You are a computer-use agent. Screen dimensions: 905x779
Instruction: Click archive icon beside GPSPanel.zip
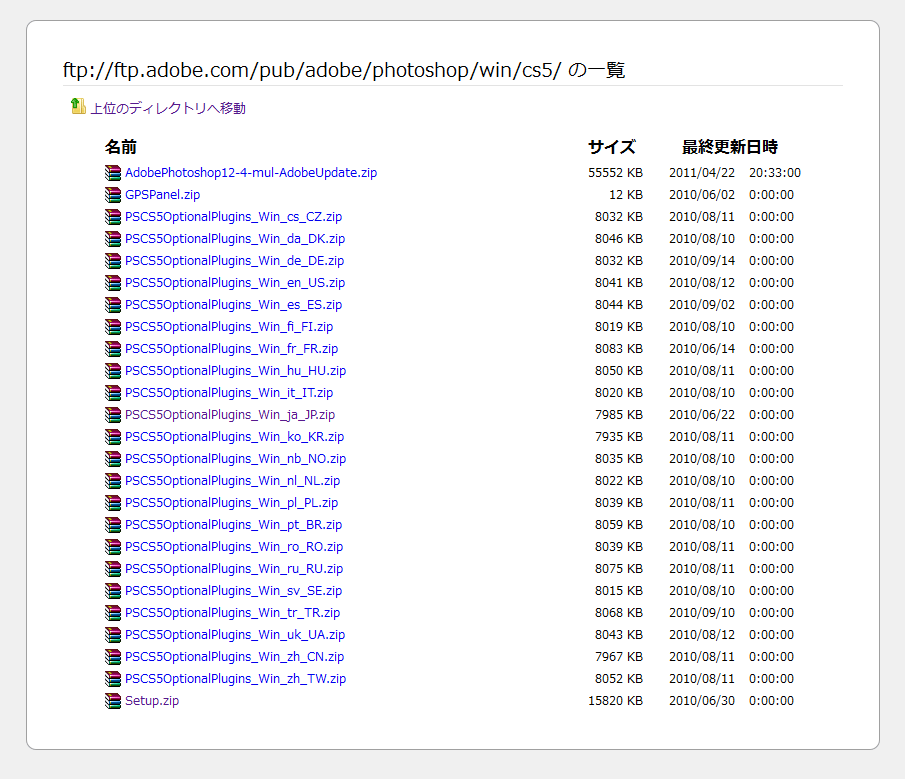(x=113, y=194)
